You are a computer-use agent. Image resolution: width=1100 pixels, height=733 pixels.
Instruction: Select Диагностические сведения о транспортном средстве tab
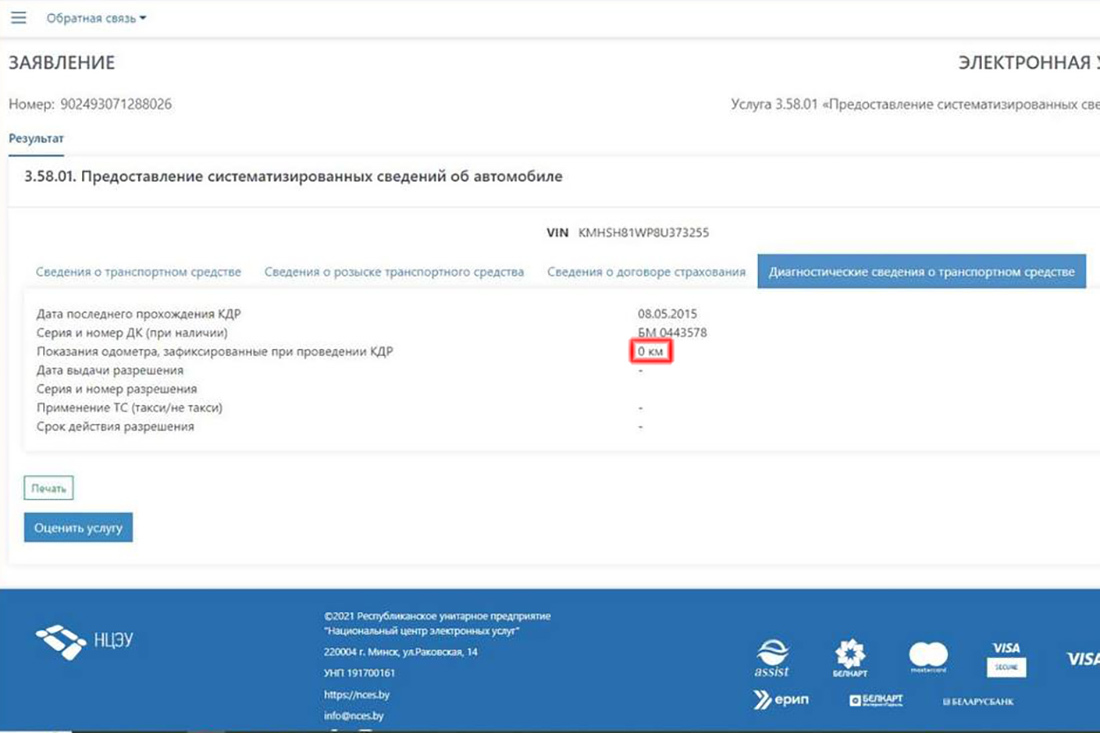[x=921, y=271]
